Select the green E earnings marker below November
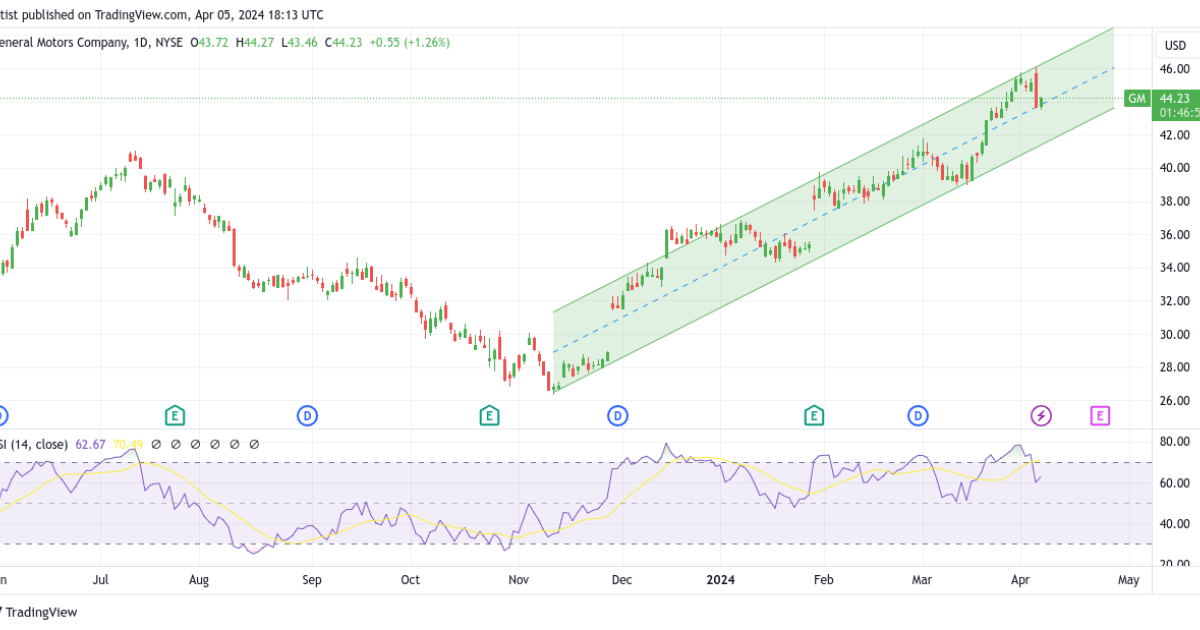 [490, 416]
